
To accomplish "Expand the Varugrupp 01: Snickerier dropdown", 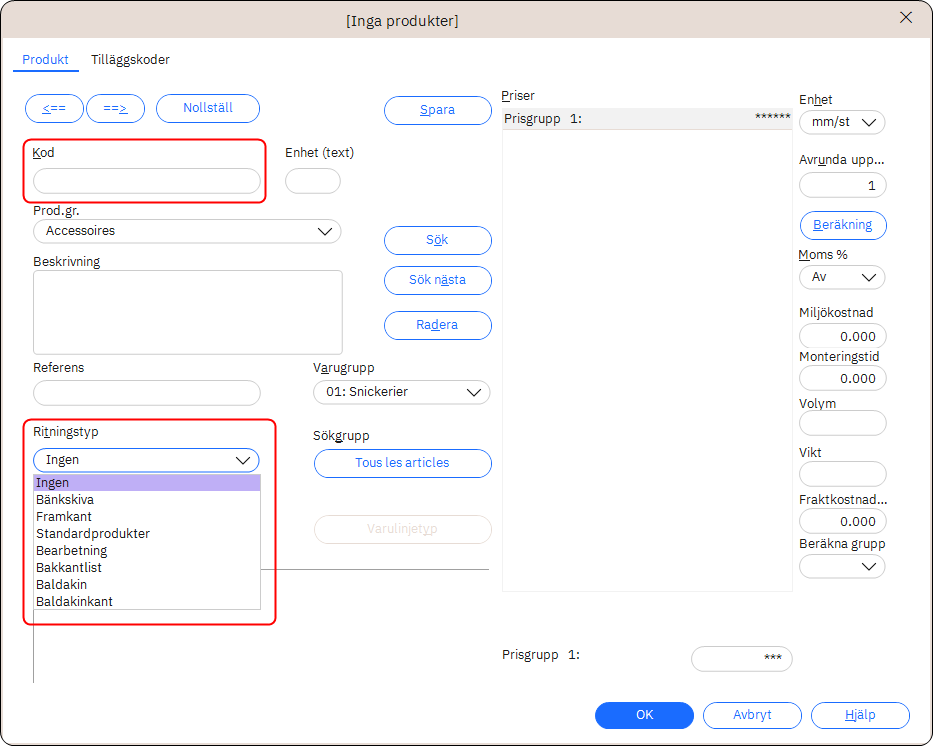I will click(x=401, y=392).
